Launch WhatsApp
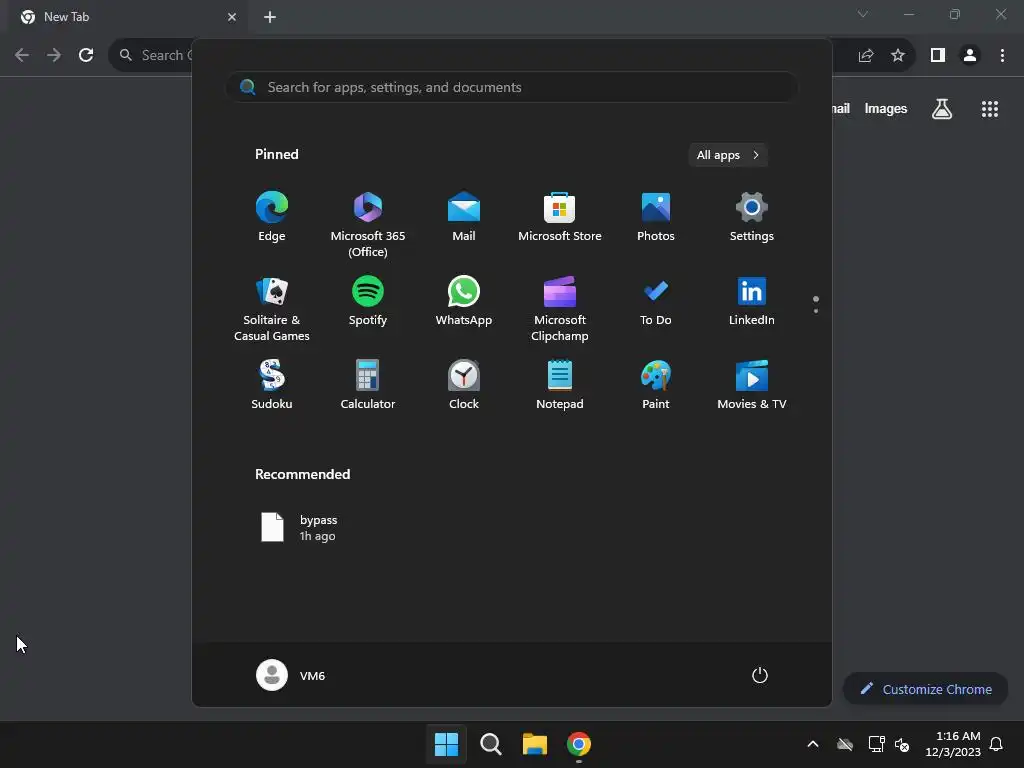 pos(464,301)
